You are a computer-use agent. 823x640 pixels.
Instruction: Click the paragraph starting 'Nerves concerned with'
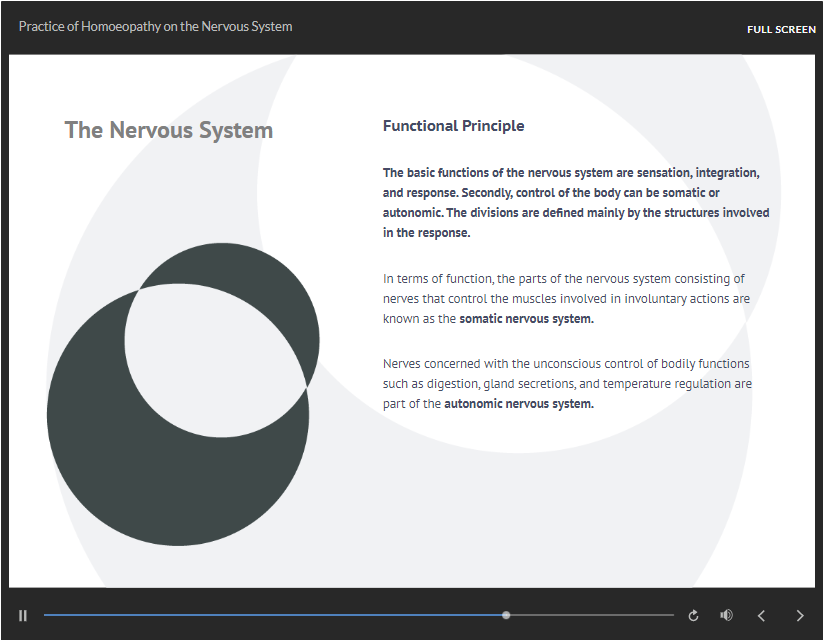point(567,383)
